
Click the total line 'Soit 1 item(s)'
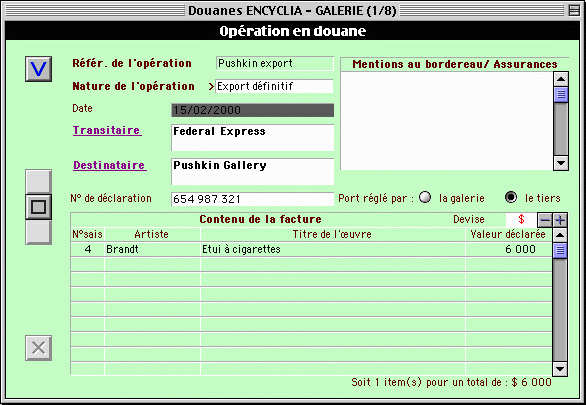[x=451, y=382]
